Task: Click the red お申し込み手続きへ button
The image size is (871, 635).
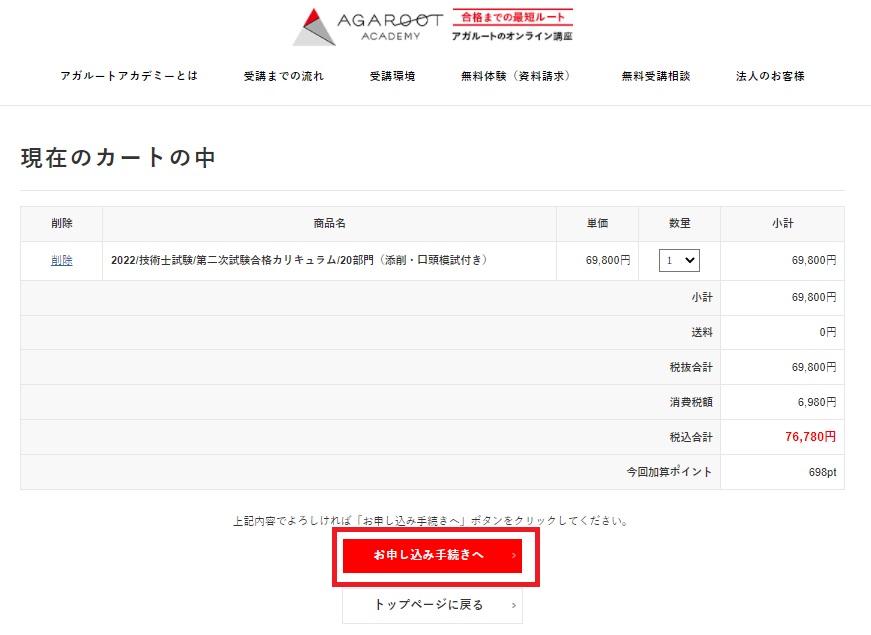Action: pos(432,555)
